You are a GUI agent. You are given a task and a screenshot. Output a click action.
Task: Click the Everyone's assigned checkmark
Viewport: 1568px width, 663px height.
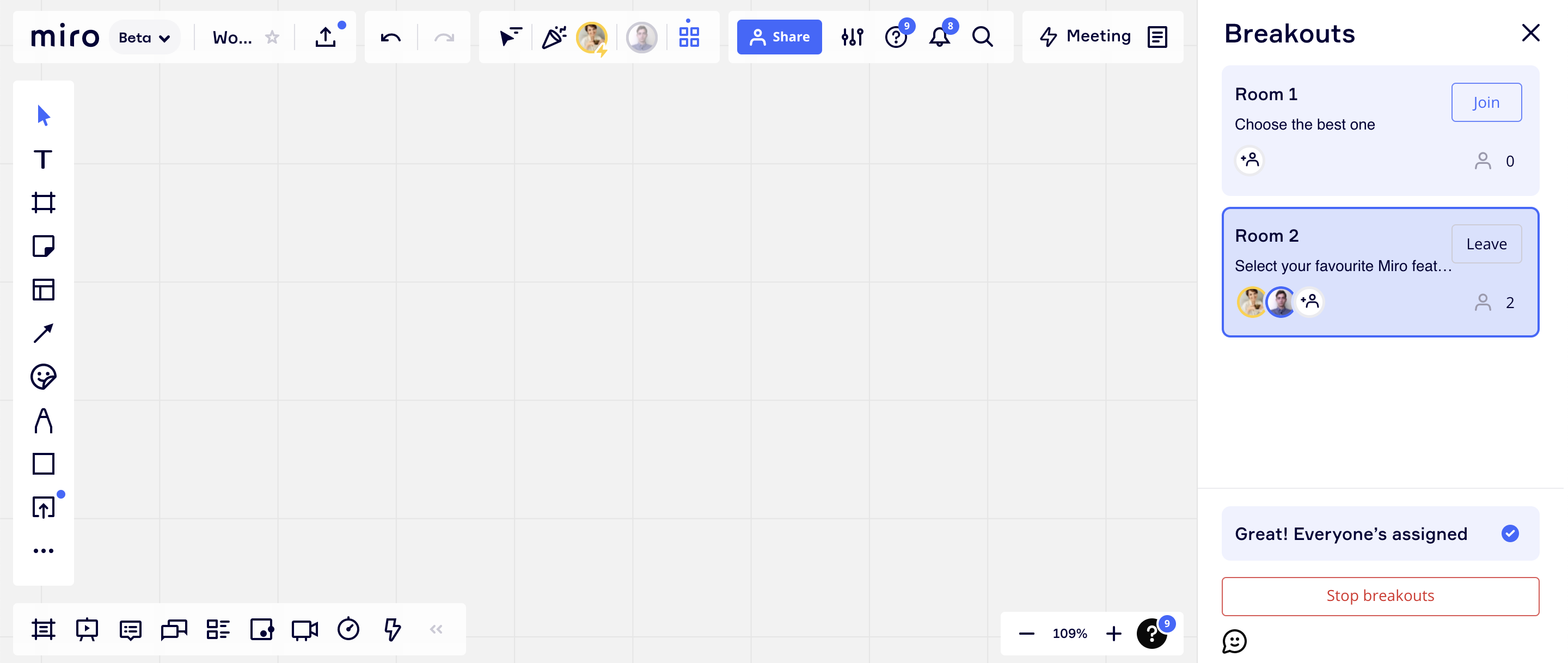(1510, 534)
